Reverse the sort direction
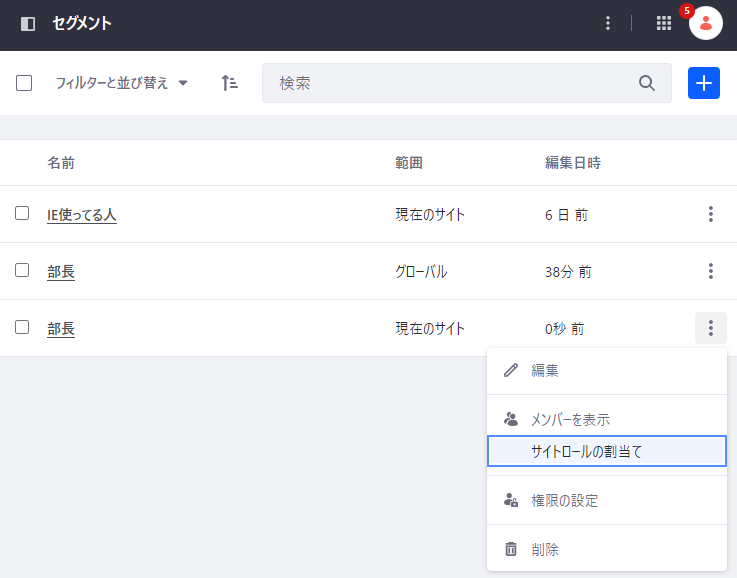This screenshot has height=578, width=737. pos(229,83)
